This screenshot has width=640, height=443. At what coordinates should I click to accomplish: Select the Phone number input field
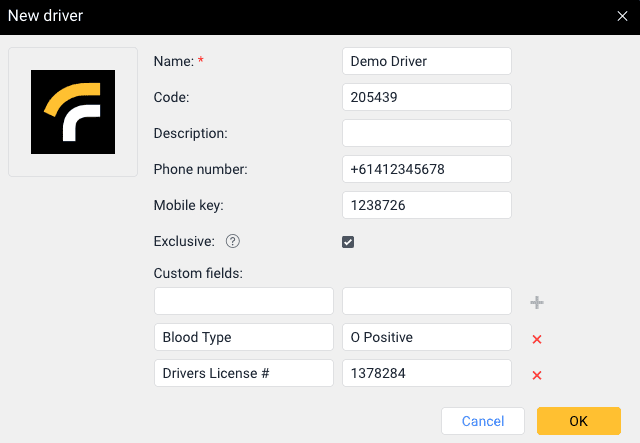click(426, 169)
